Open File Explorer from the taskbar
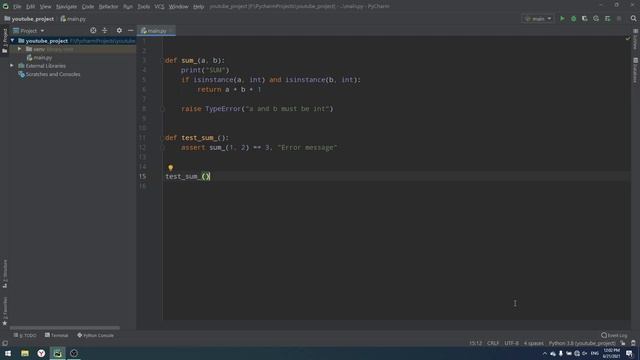Image resolution: width=640 pixels, height=360 pixels. point(25,353)
